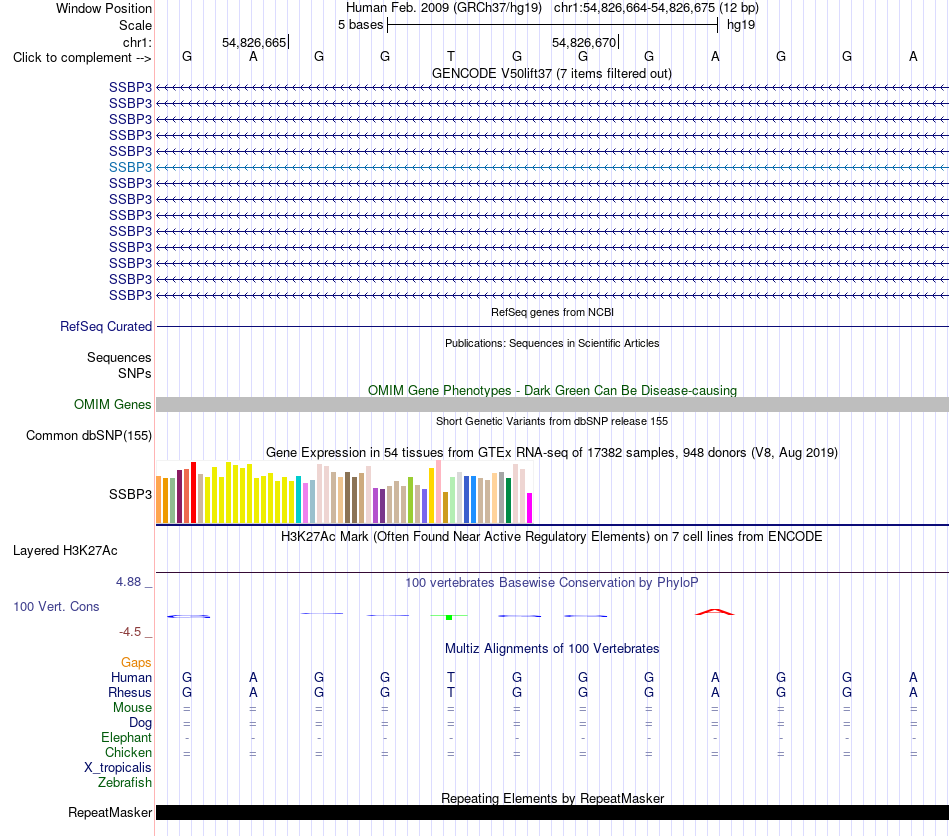950x836 pixels.
Task: Click the red PhyloP conservation bump
Action: click(x=715, y=612)
